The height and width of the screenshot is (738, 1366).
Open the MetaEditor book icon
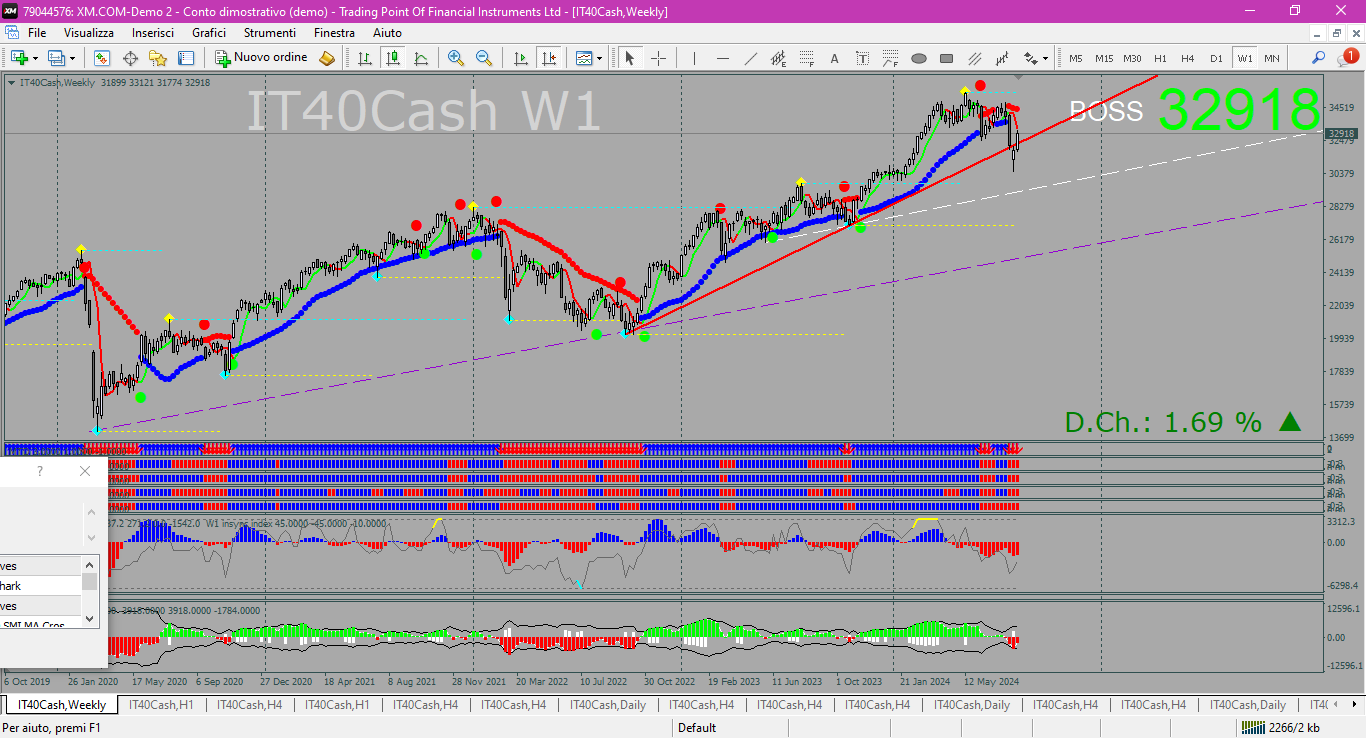pyautogui.click(x=327, y=58)
